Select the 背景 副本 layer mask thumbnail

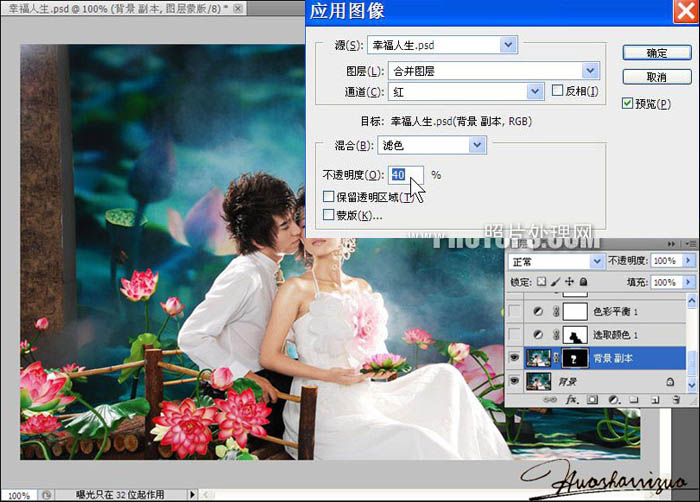pos(575,358)
